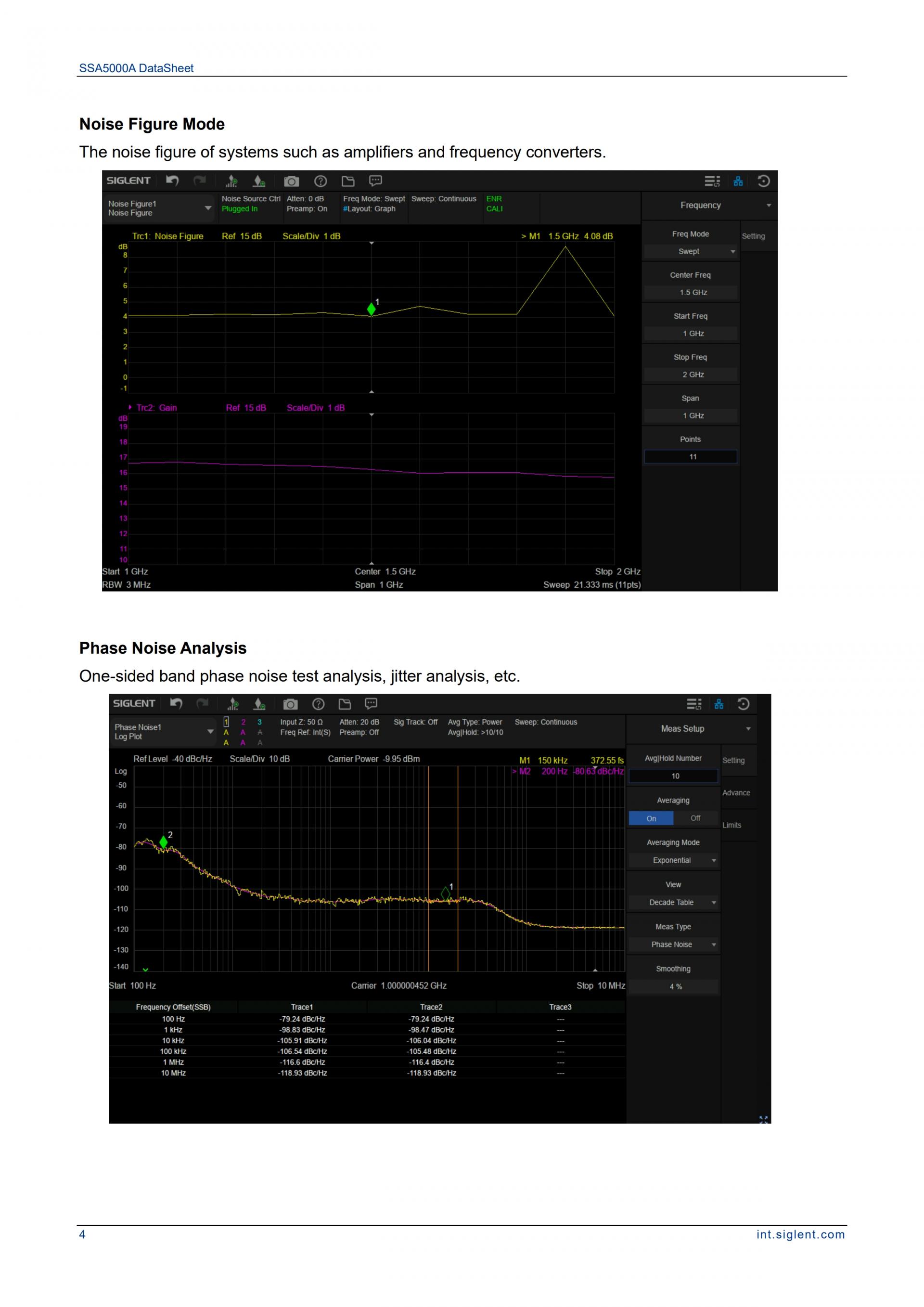
Task: Turn Averaging On
Action: [651, 818]
